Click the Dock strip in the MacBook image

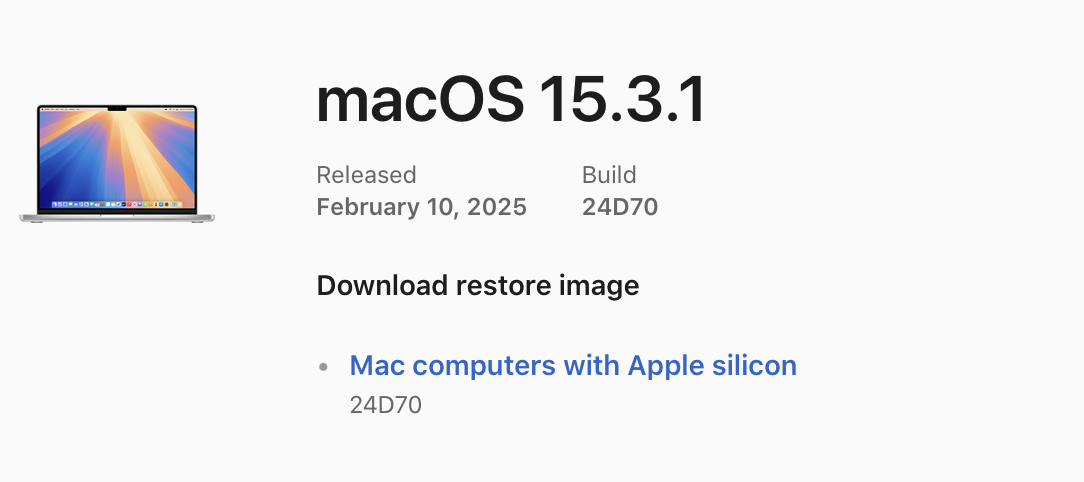click(117, 204)
